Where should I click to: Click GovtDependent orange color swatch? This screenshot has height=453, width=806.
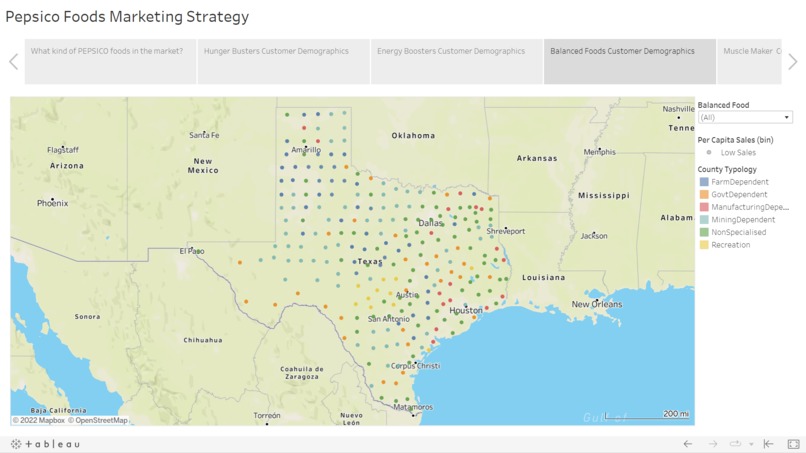(x=704, y=194)
